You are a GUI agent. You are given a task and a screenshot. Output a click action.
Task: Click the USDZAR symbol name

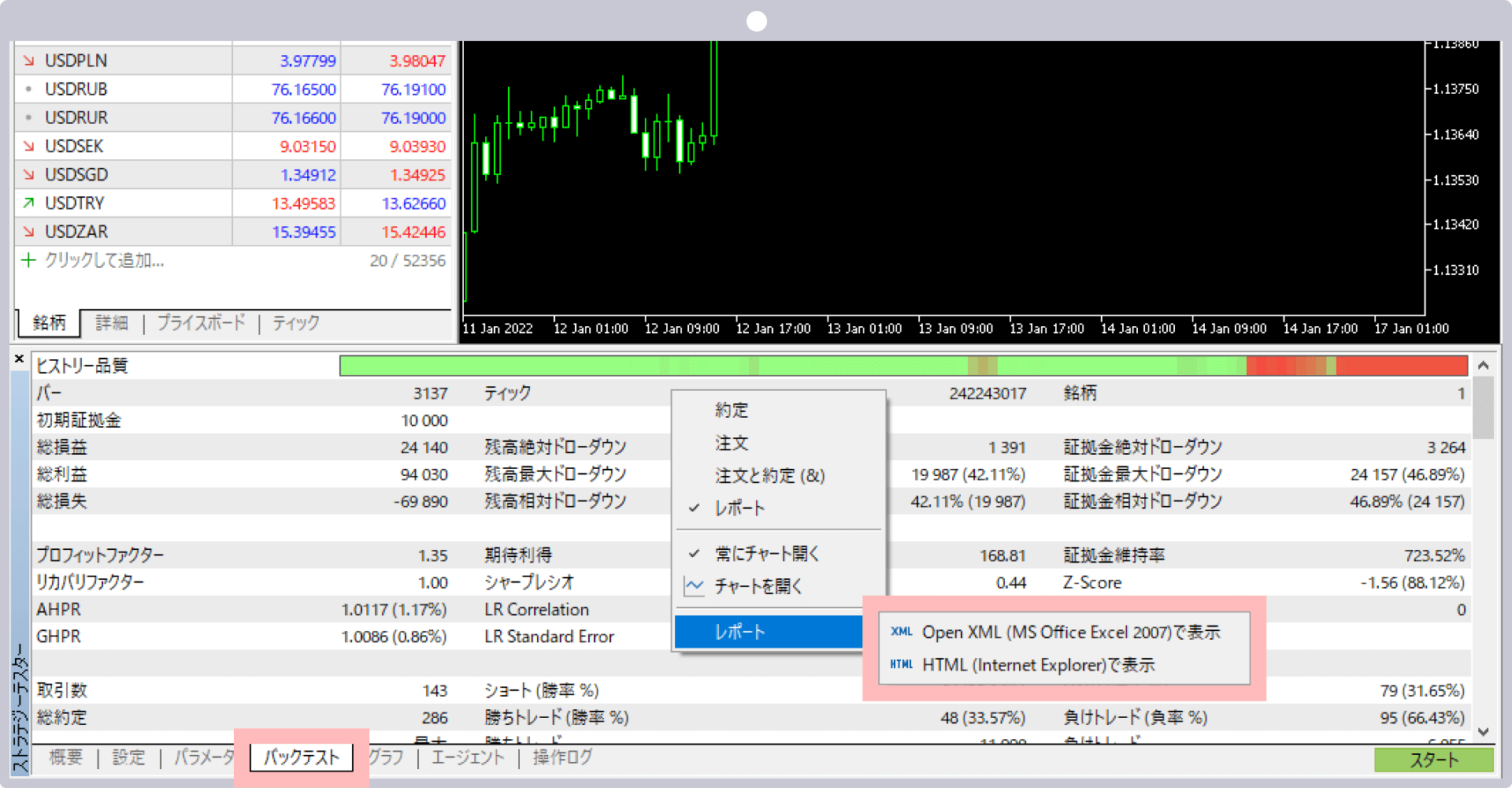(x=76, y=232)
